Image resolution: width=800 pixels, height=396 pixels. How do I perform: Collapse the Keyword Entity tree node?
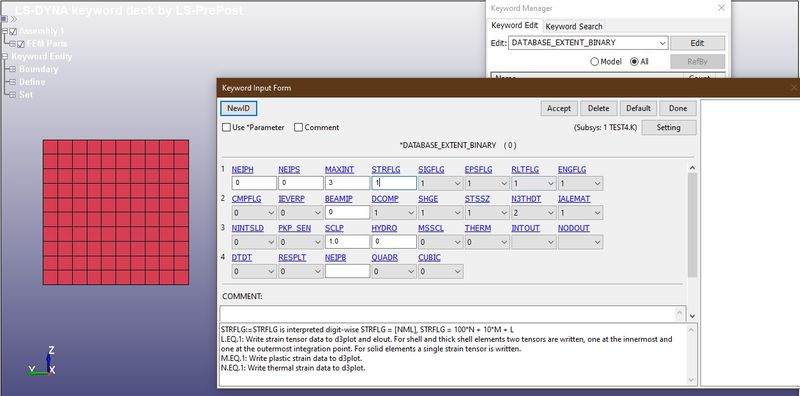point(5,57)
